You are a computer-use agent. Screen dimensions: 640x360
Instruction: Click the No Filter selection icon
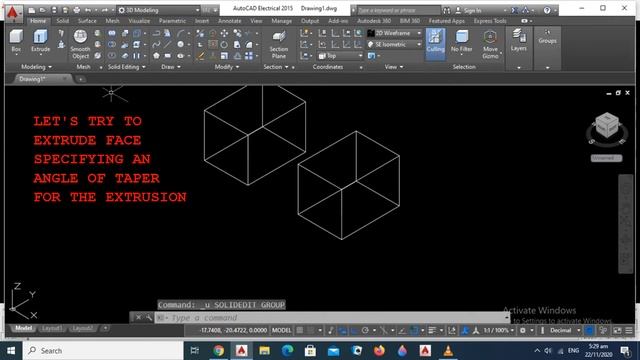point(462,41)
